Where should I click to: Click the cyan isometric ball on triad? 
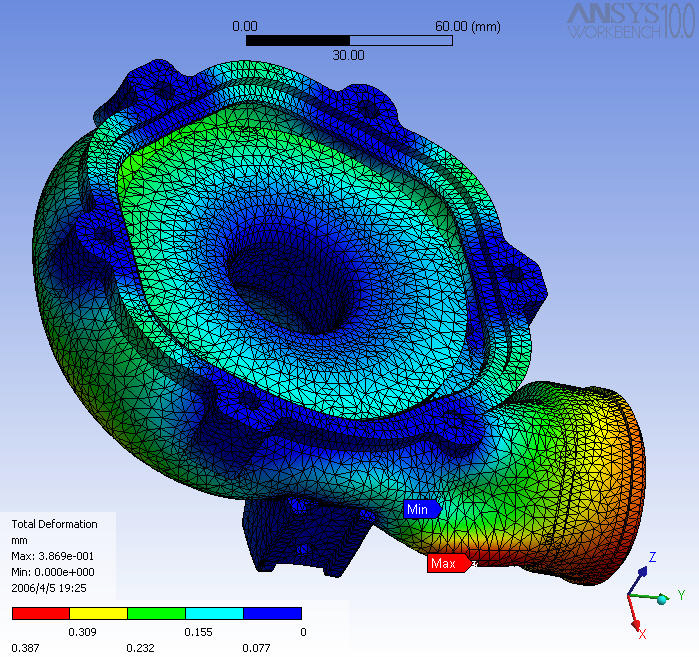[x=662, y=600]
